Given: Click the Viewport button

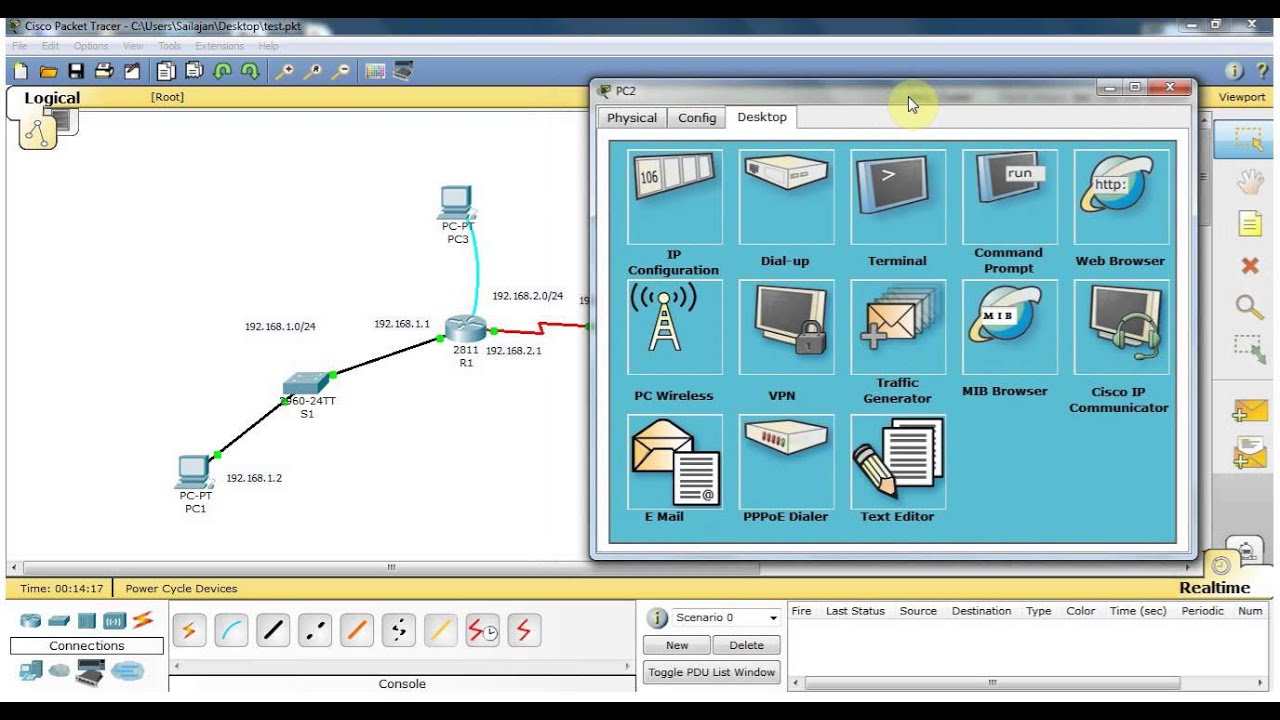Looking at the screenshot, I should 1241,97.
